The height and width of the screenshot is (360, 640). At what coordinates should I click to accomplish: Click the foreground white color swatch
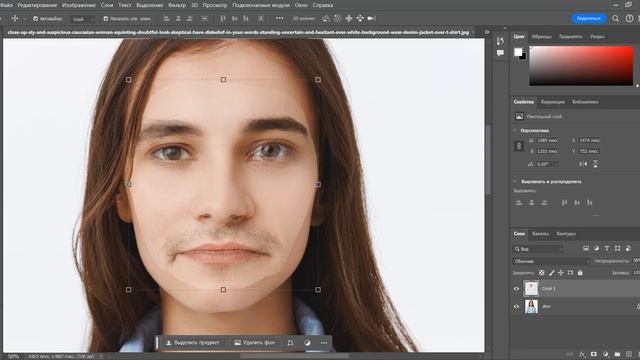tap(518, 52)
